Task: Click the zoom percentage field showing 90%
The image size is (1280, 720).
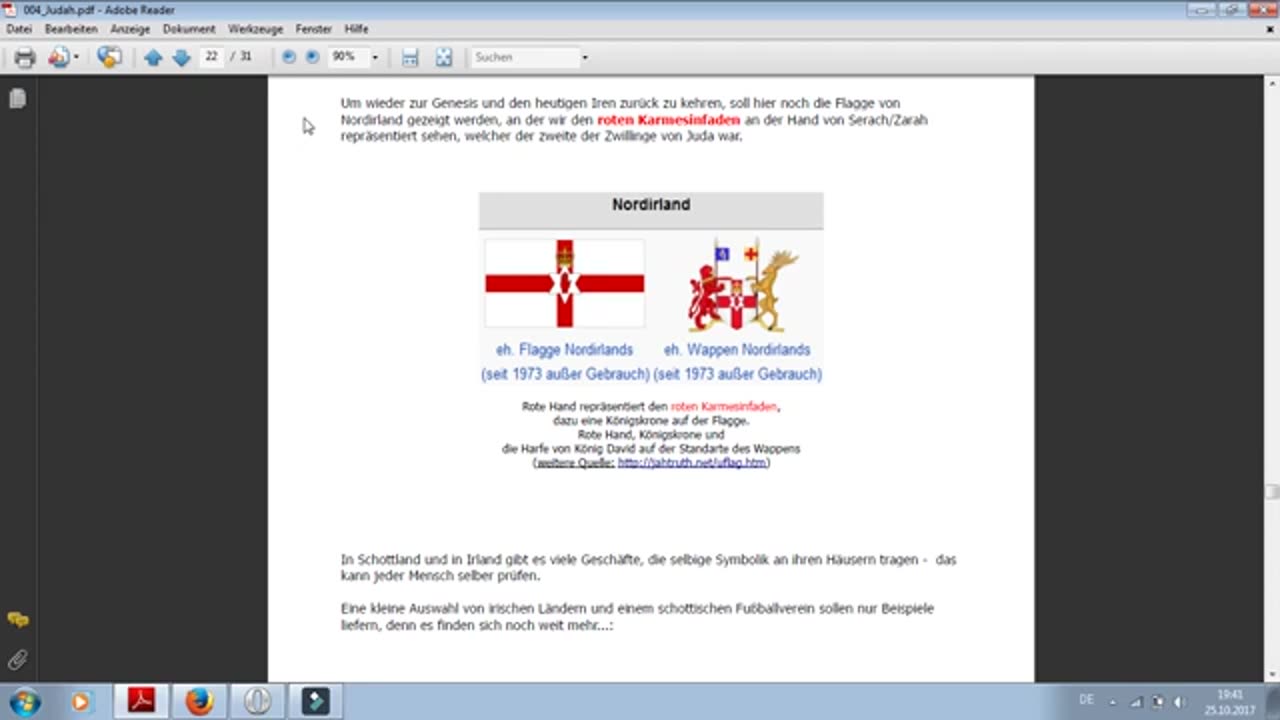Action: point(347,57)
